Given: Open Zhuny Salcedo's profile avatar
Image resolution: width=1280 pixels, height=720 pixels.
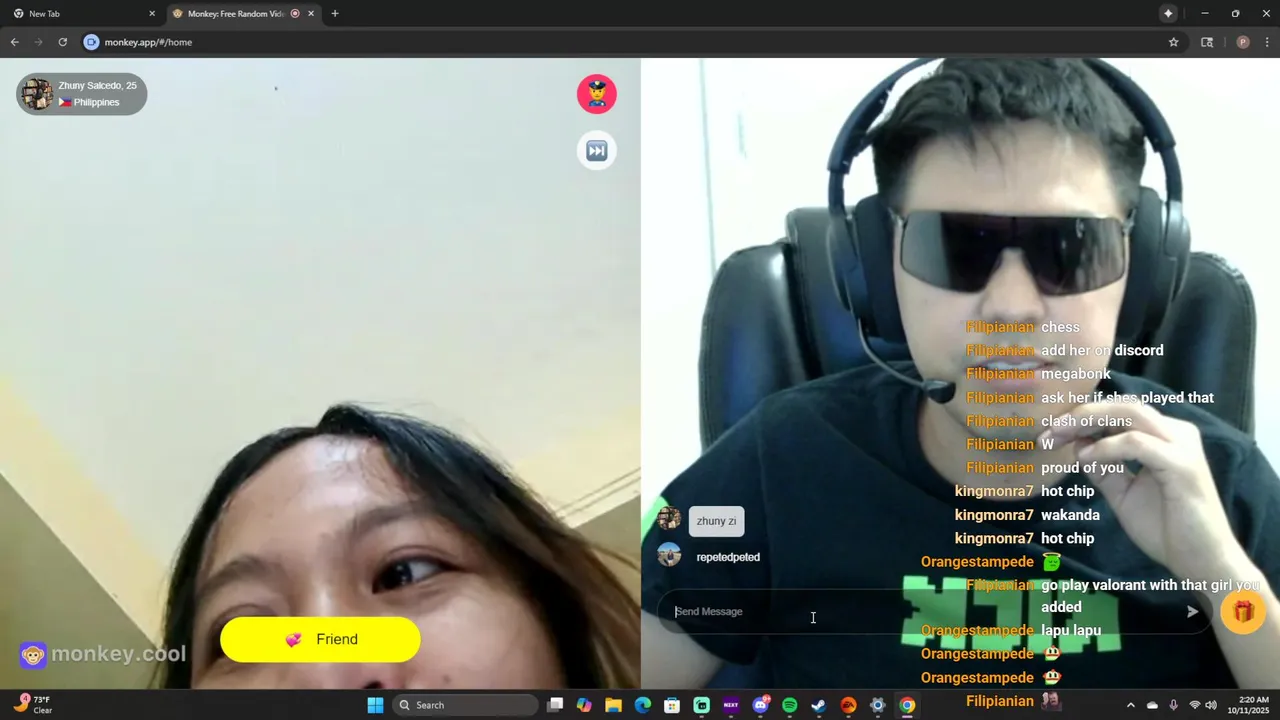Looking at the screenshot, I should coord(38,94).
